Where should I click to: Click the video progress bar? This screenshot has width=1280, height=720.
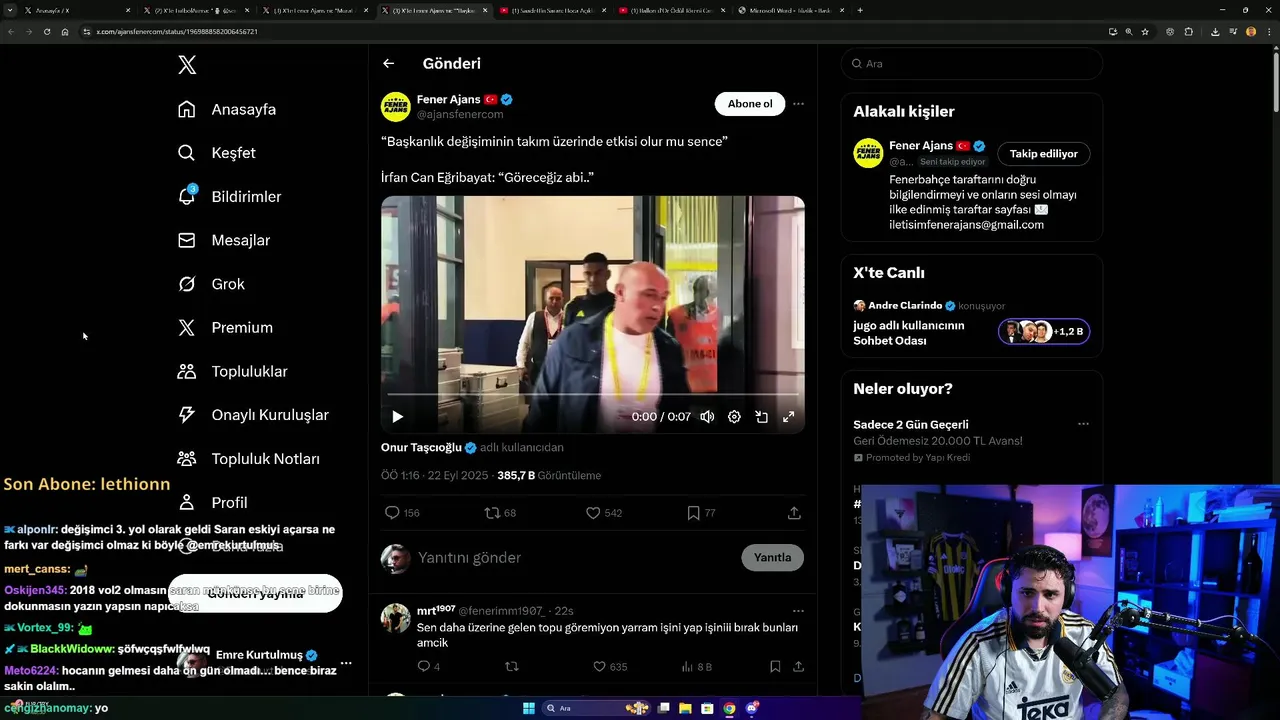pos(593,395)
